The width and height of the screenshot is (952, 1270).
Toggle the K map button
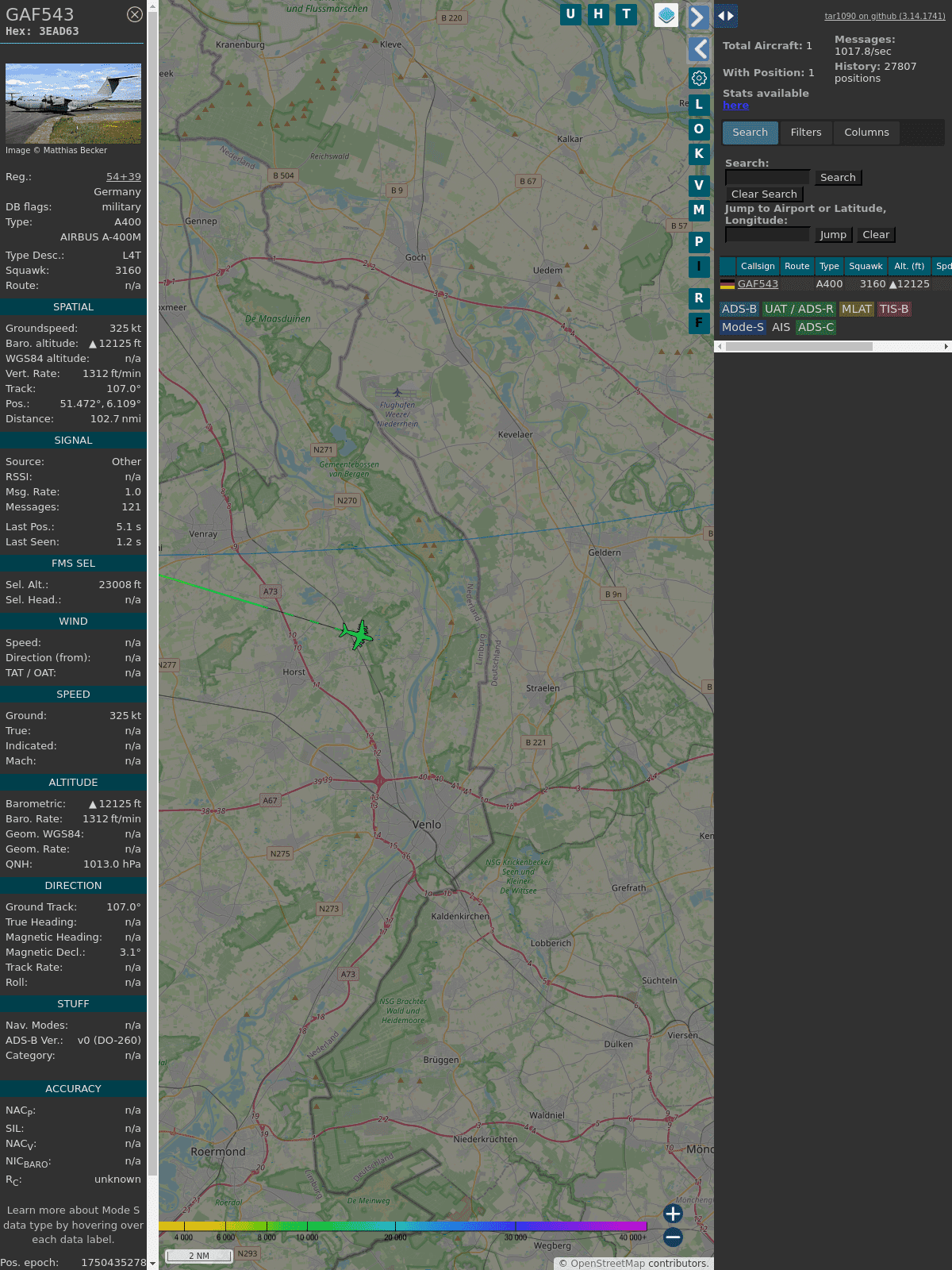pos(699,153)
